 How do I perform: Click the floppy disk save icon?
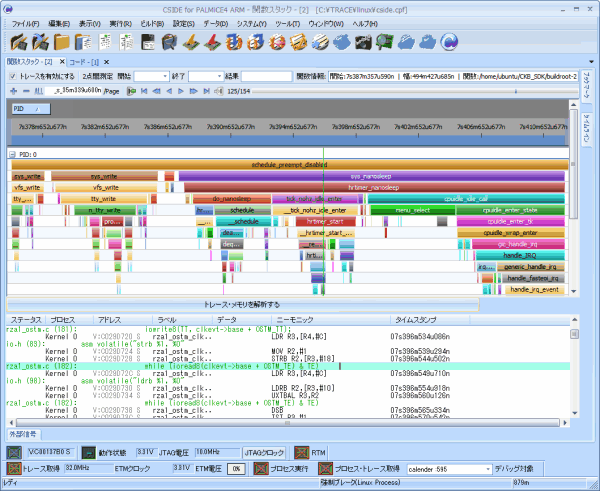pyautogui.click(x=148, y=42)
